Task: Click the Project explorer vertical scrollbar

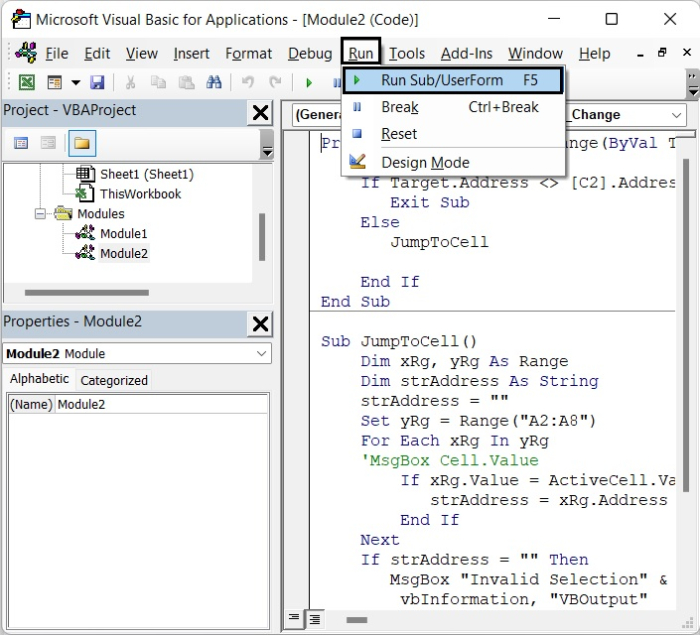Action: [x=262, y=235]
